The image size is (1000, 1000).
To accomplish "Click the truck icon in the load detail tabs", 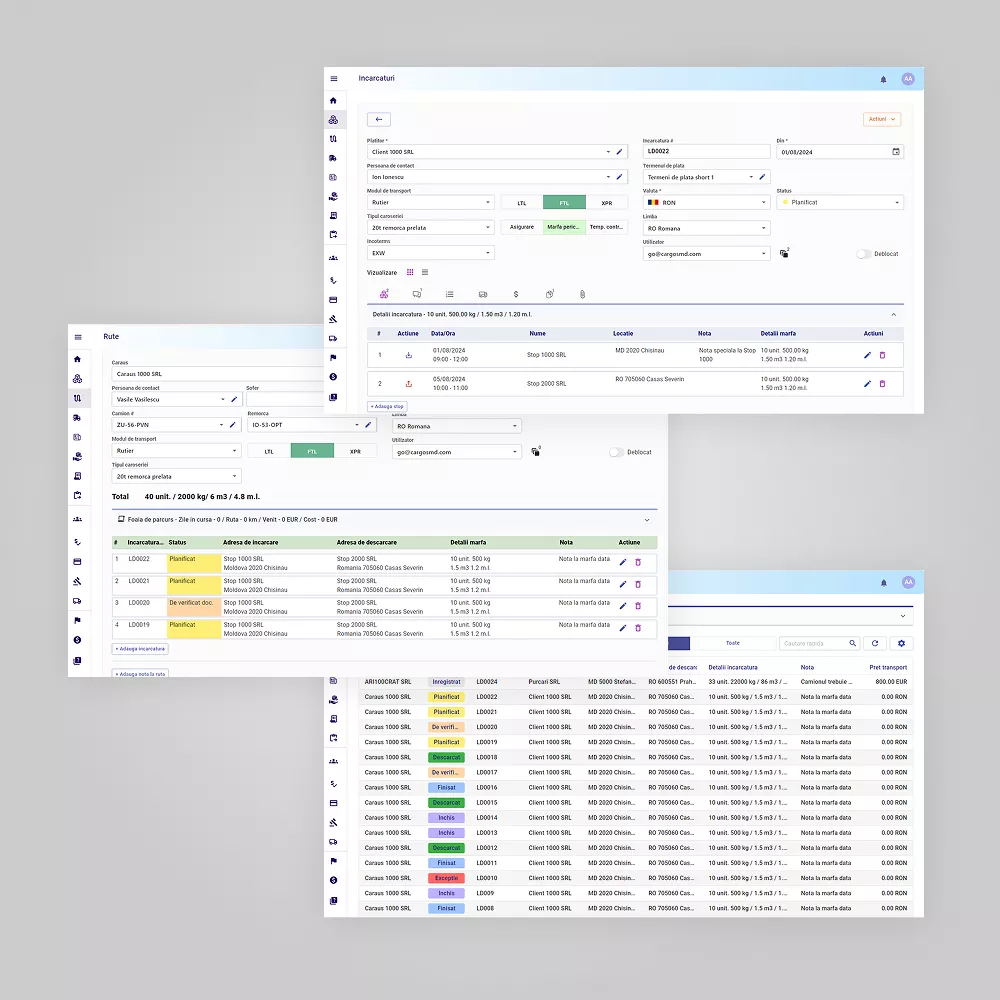I will 481,294.
